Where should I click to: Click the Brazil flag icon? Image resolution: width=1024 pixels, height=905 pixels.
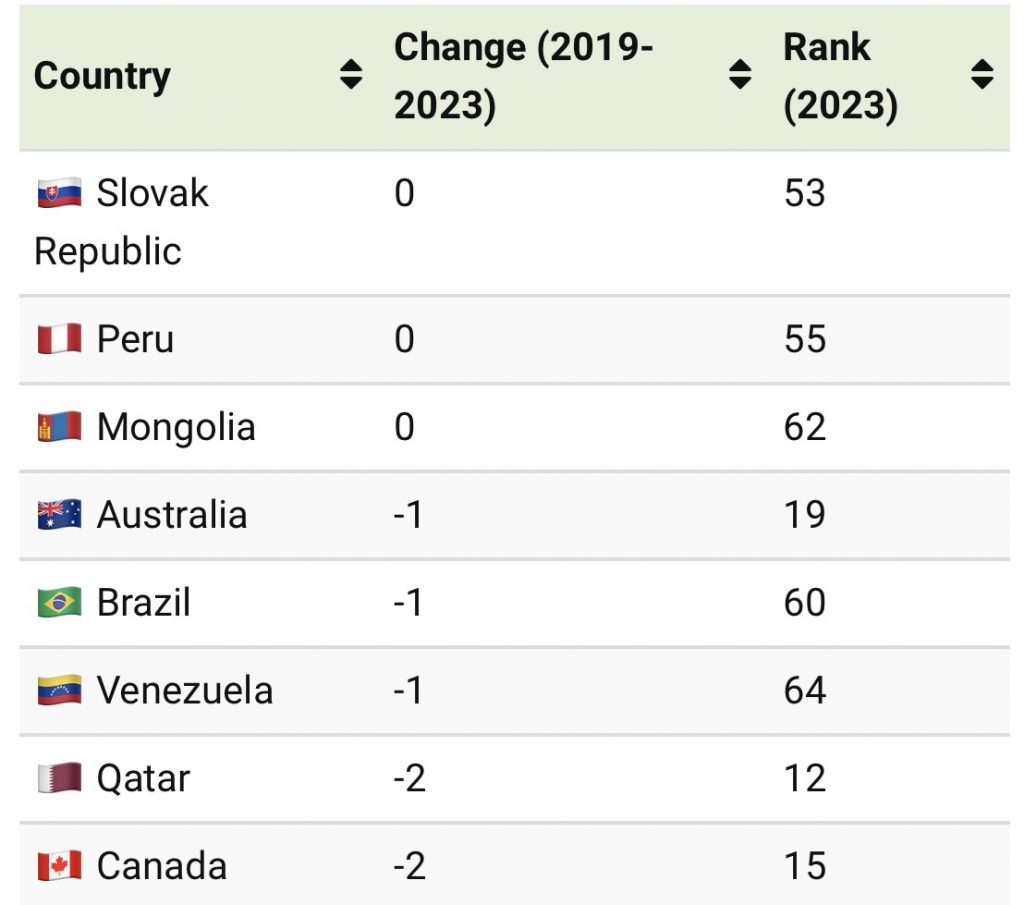pyautogui.click(x=59, y=603)
